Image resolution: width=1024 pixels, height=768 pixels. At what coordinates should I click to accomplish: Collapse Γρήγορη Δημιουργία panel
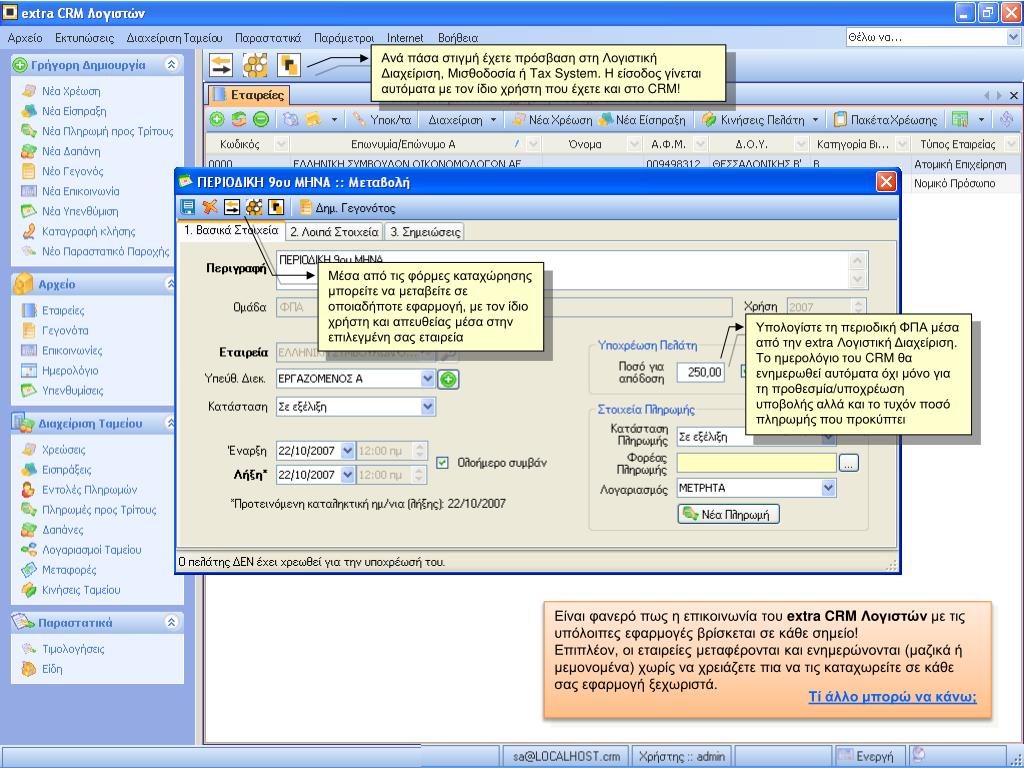tap(171, 65)
